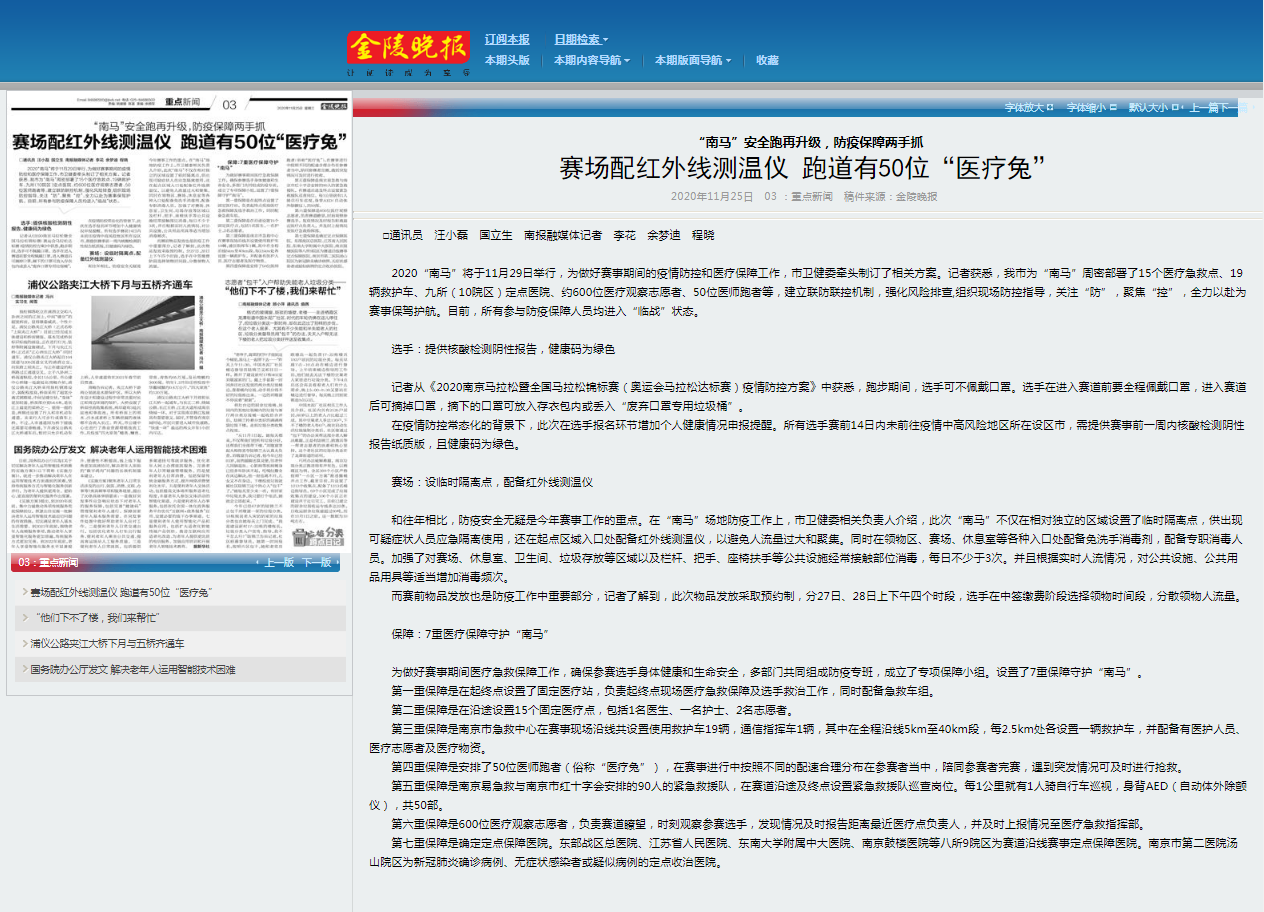This screenshot has height=912, width=1264.
Task: Click the date 2020年11月25日 under the title
Action: point(712,196)
